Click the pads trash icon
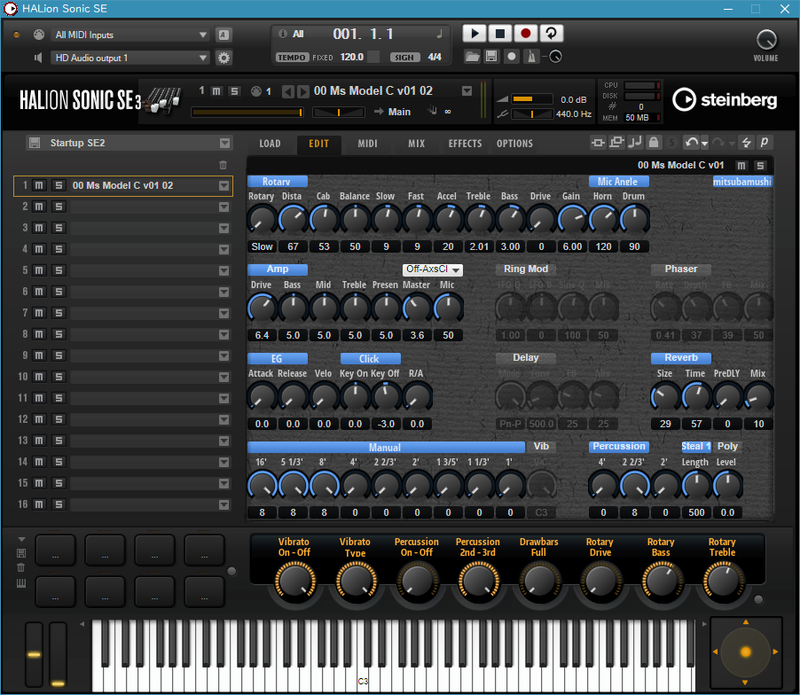The width and height of the screenshot is (800, 695). [21, 568]
